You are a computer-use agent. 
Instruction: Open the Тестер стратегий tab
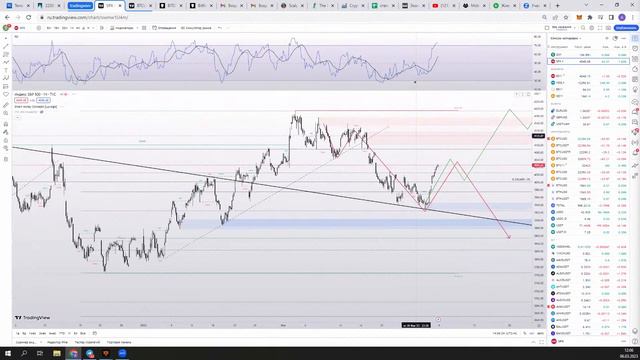coord(87,342)
